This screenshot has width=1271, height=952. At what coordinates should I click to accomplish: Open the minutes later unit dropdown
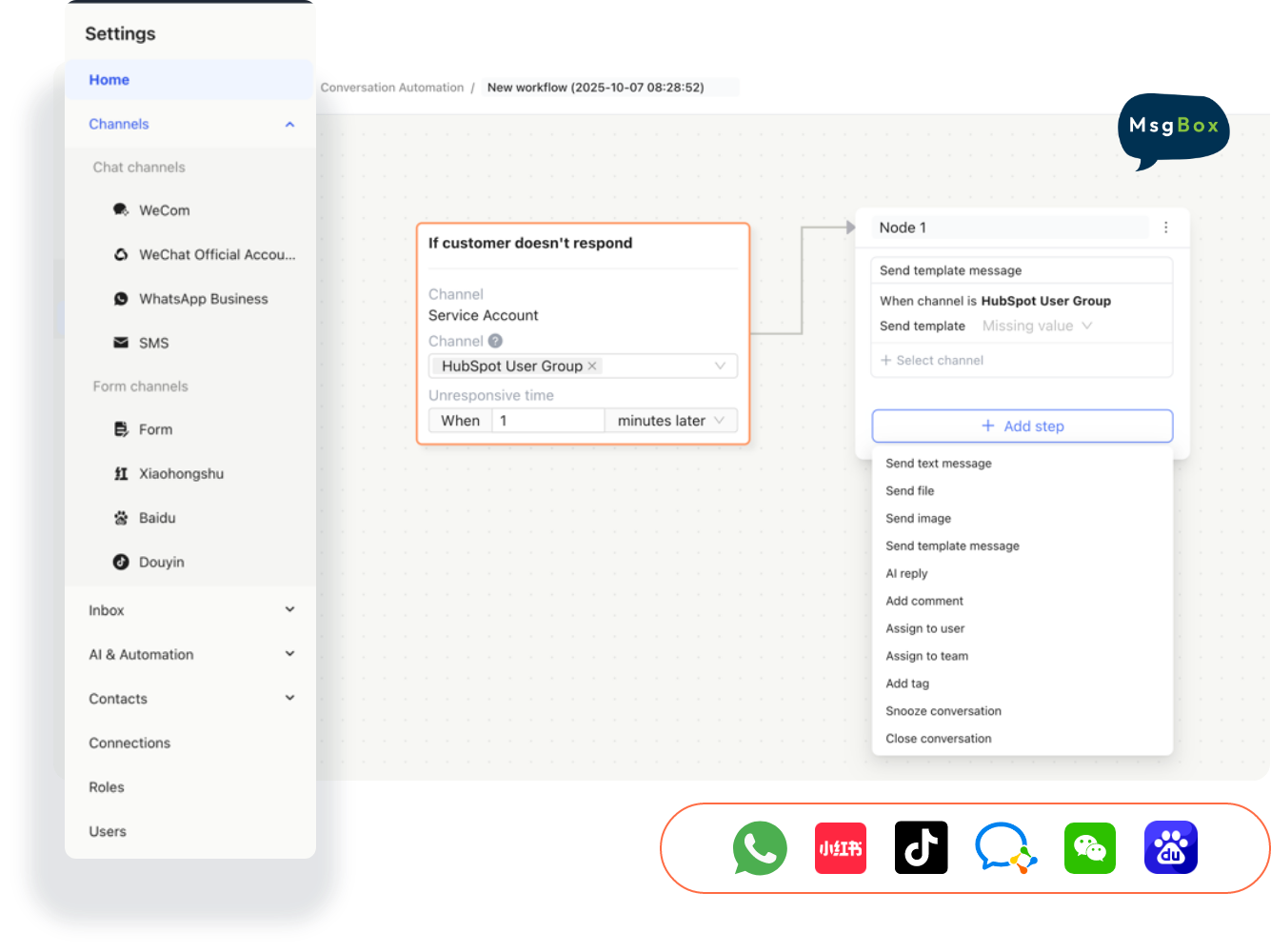(x=670, y=421)
